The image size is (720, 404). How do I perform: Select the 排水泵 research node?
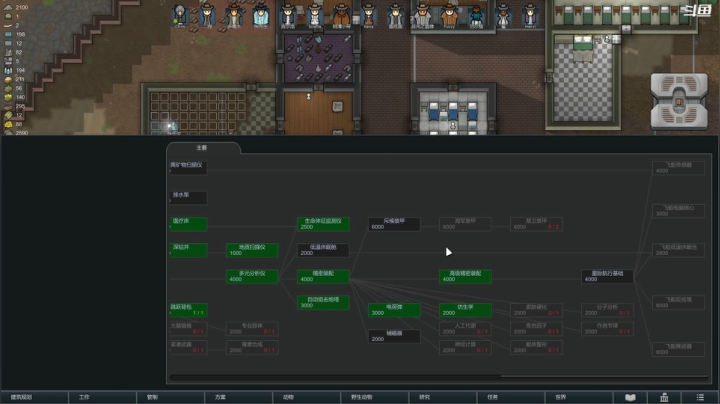[188, 198]
